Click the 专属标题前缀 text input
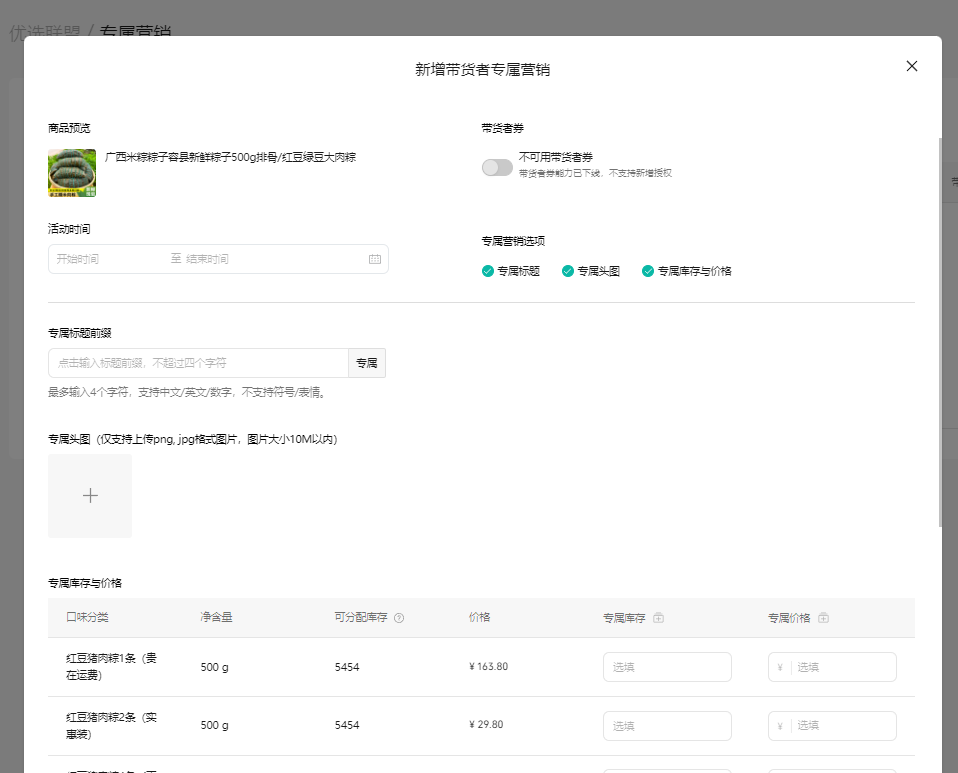 [x=198, y=363]
